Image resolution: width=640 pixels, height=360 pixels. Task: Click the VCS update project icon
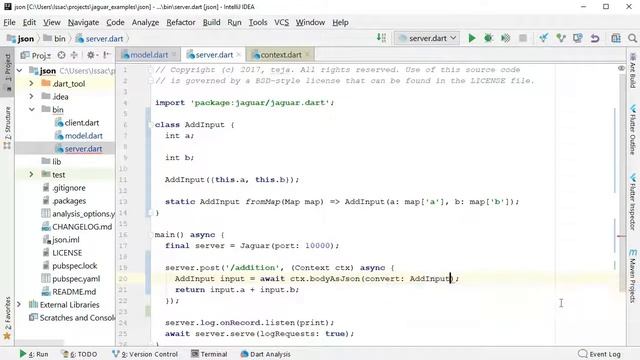pyautogui.click(x=544, y=38)
